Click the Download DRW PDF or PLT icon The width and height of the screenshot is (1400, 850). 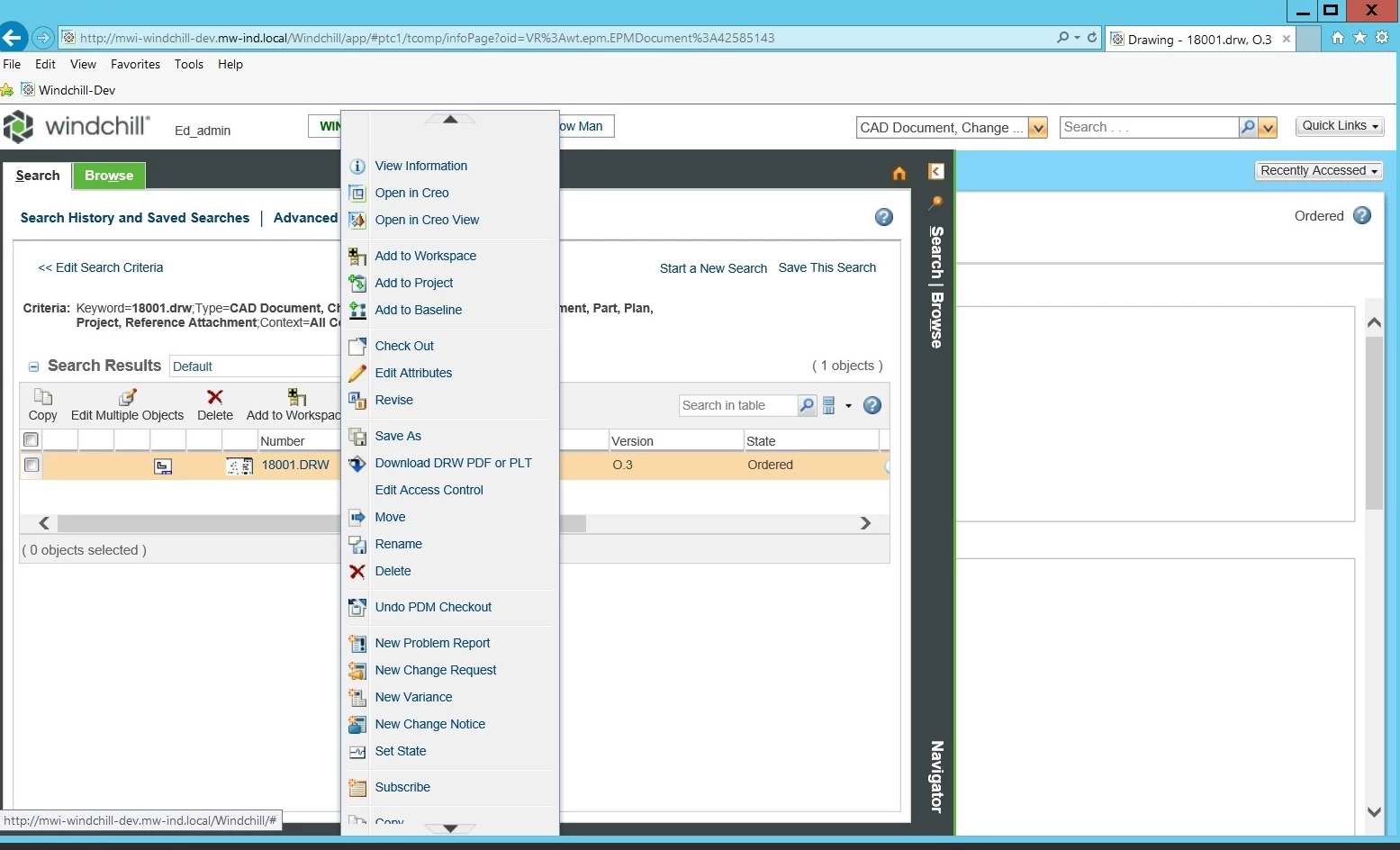pyautogui.click(x=357, y=464)
